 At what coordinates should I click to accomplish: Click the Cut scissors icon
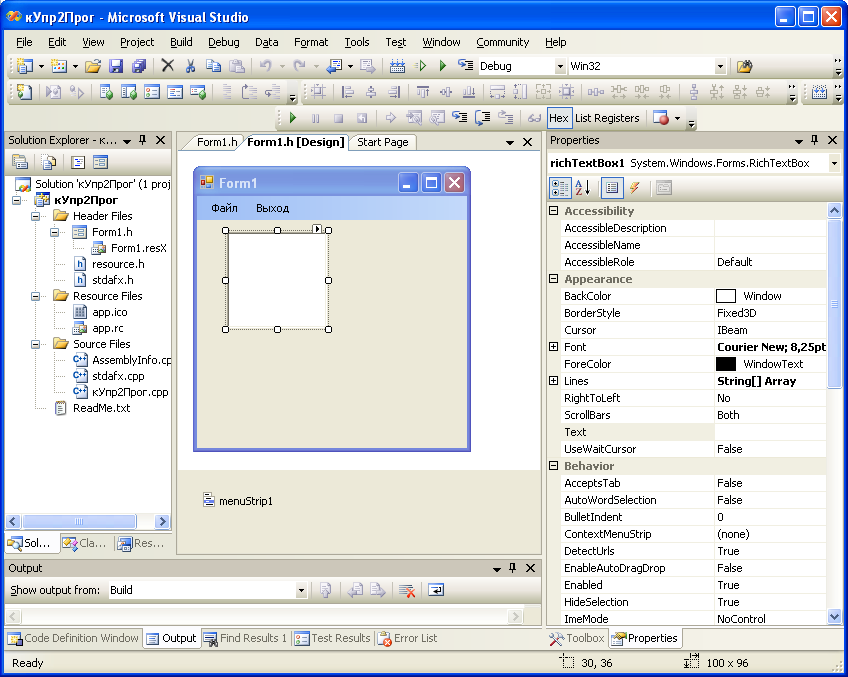[x=190, y=67]
